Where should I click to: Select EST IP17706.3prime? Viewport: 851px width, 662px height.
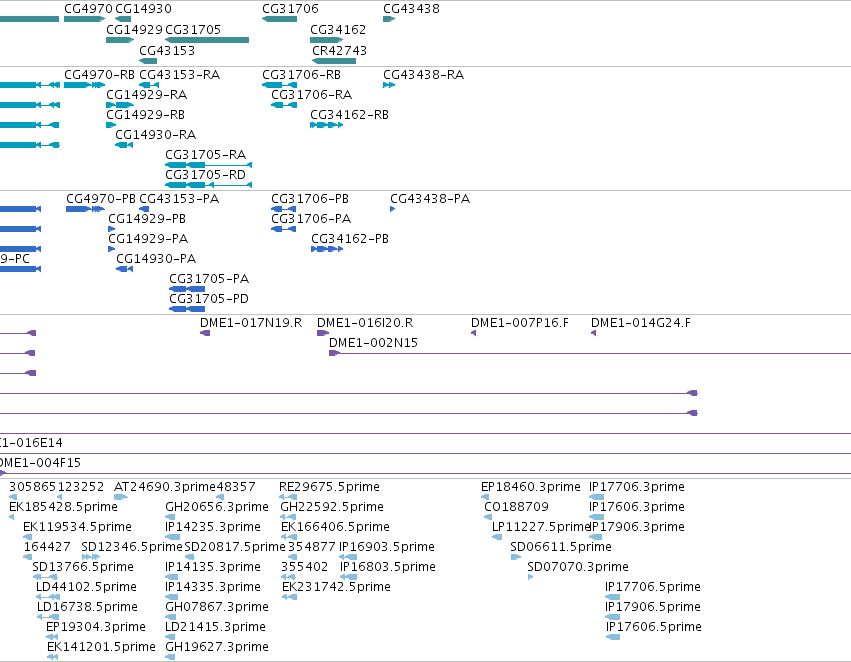coord(596,497)
